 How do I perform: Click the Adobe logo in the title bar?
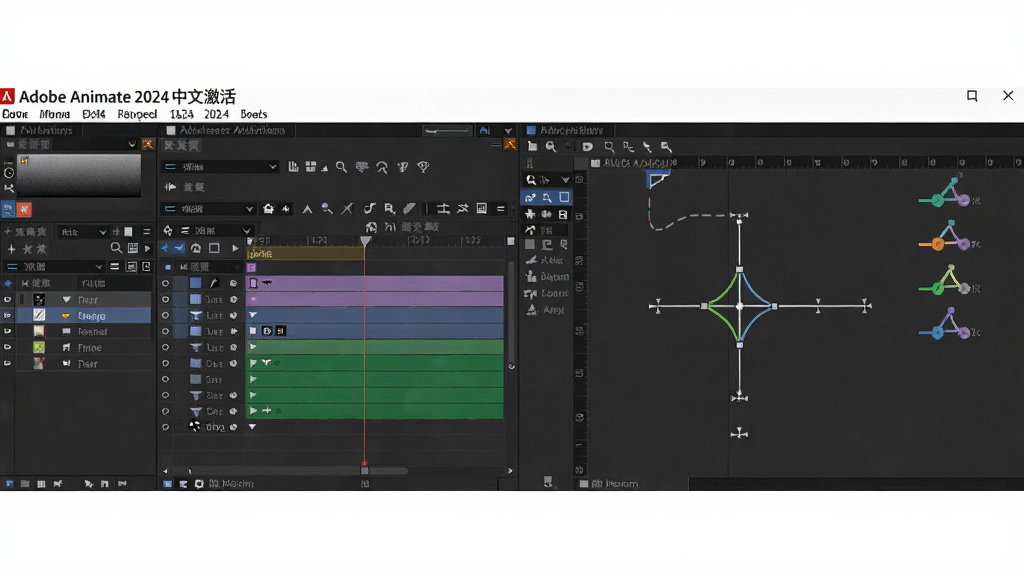click(7, 97)
